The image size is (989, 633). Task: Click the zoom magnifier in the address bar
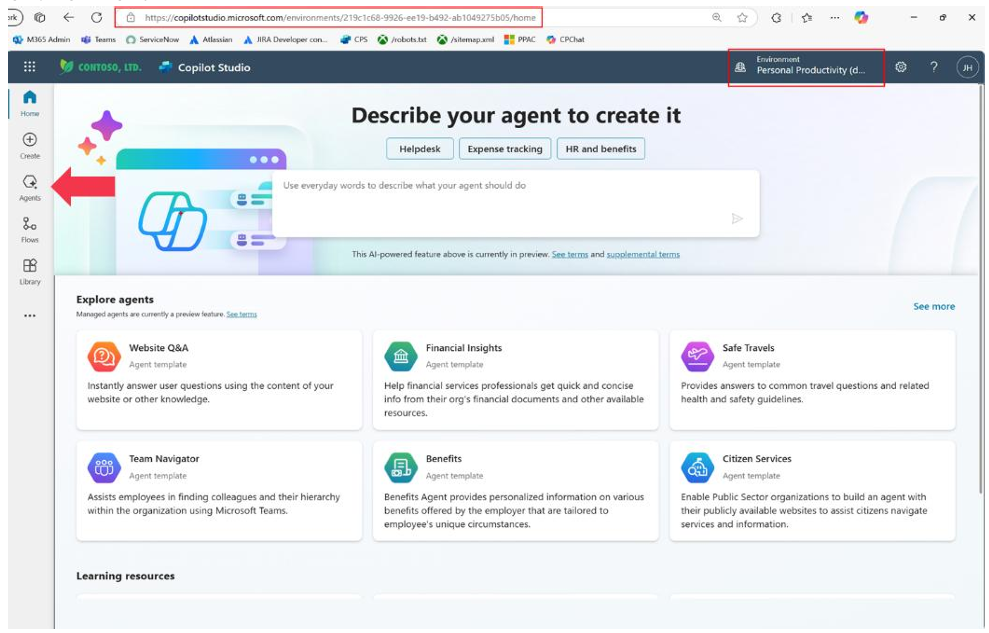coord(717,18)
